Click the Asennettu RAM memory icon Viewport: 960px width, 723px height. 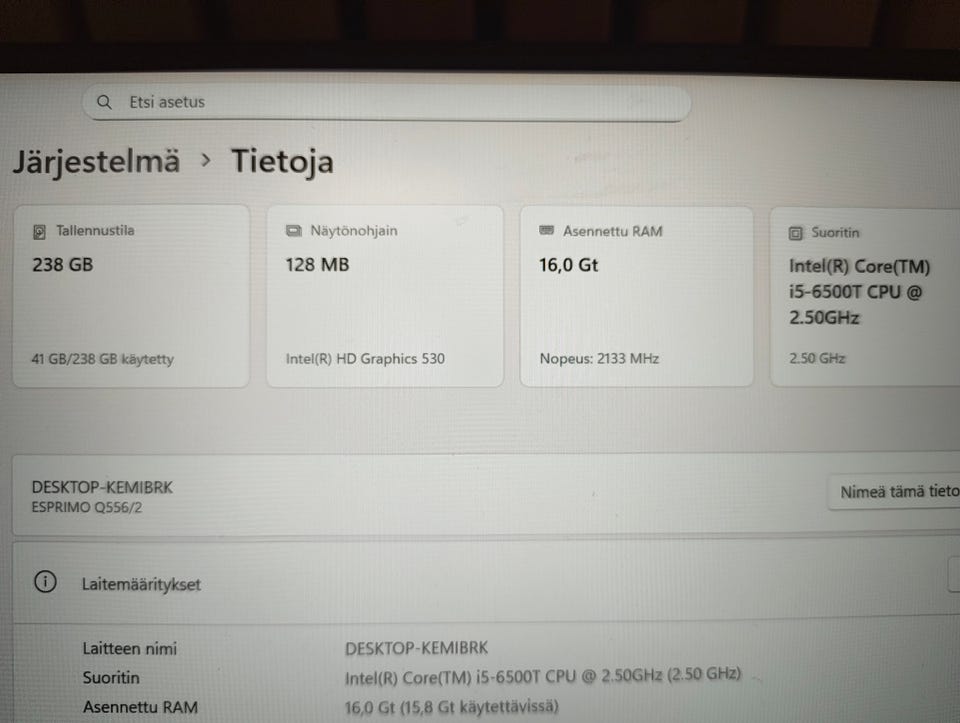point(547,230)
